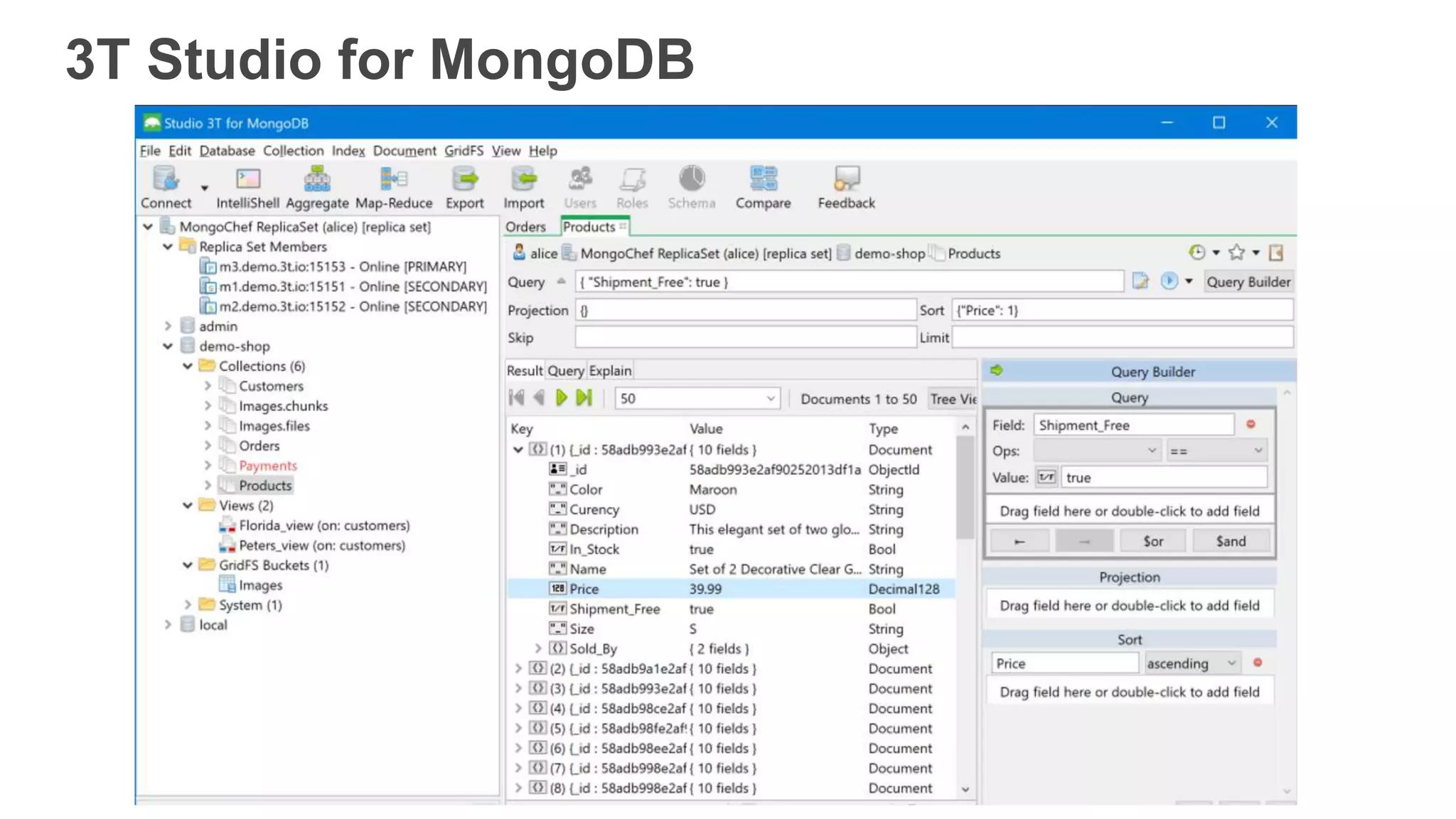1456x819 pixels.
Task: Collapse document (1) in results
Action: (518, 449)
